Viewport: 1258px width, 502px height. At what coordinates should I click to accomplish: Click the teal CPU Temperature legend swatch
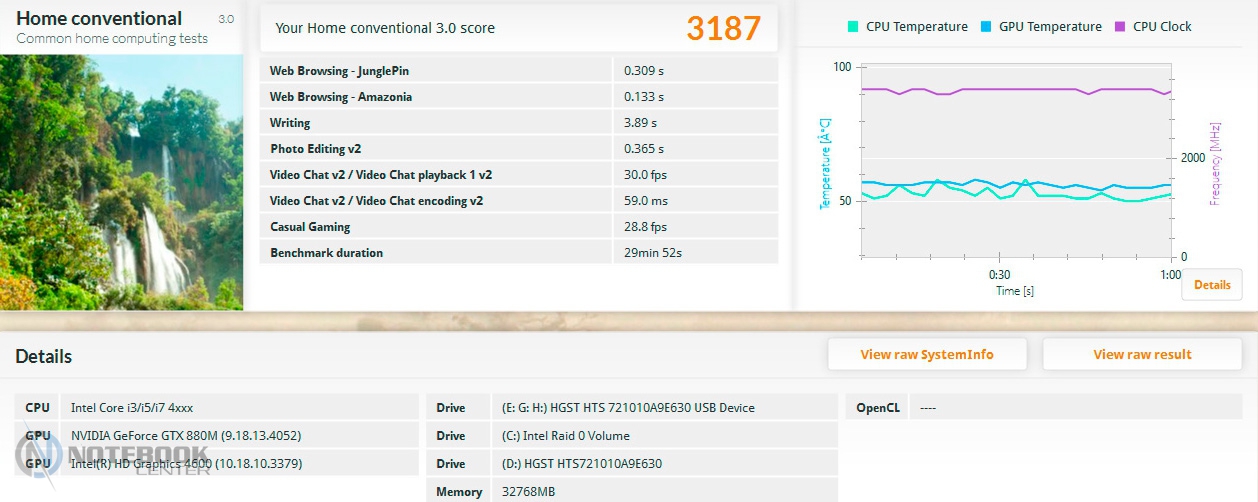(x=853, y=27)
